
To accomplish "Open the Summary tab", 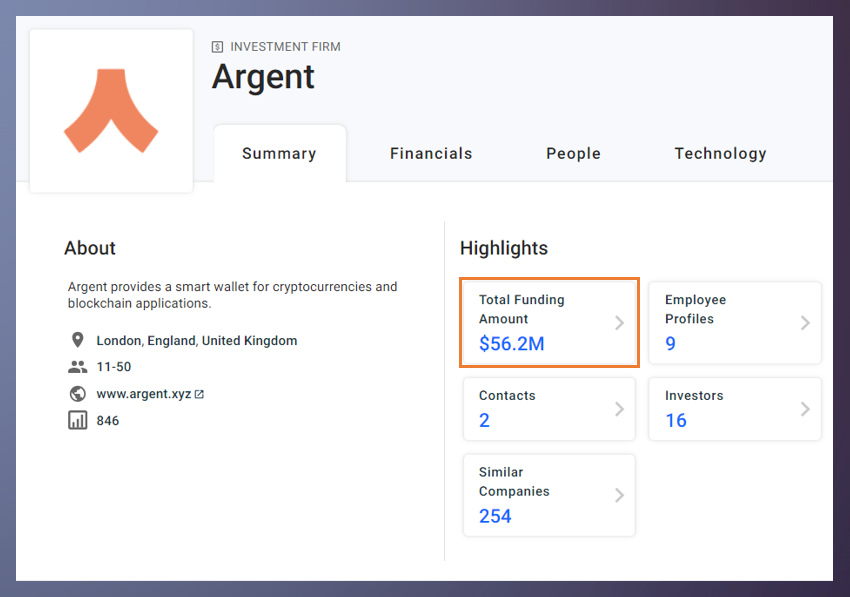I will point(280,153).
